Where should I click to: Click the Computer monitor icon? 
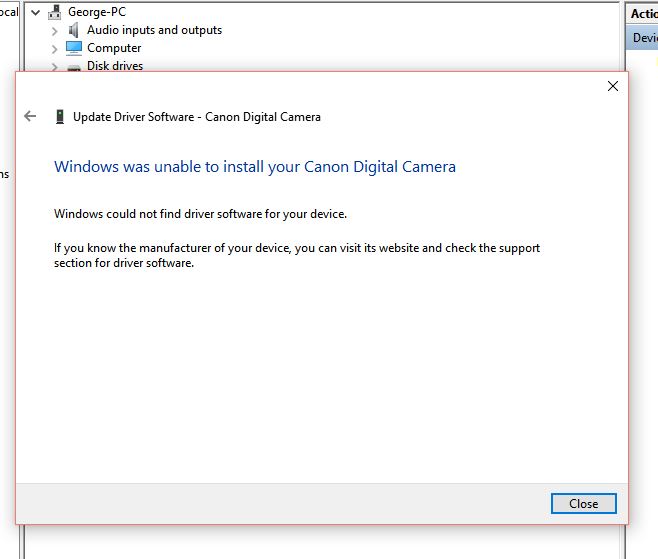click(x=74, y=48)
